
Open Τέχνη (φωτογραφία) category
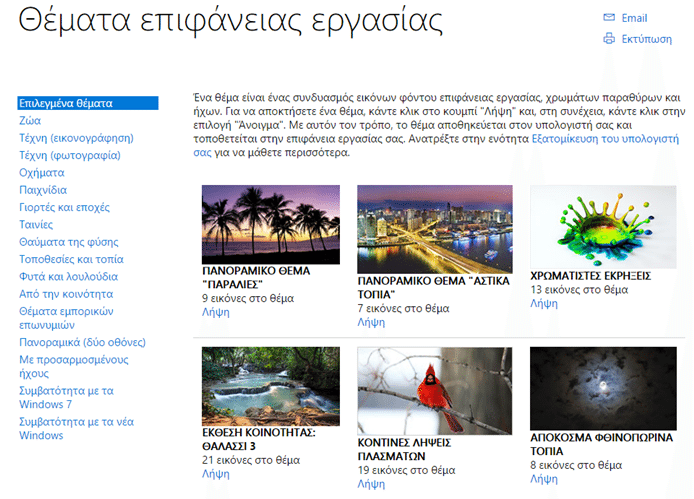point(69,155)
